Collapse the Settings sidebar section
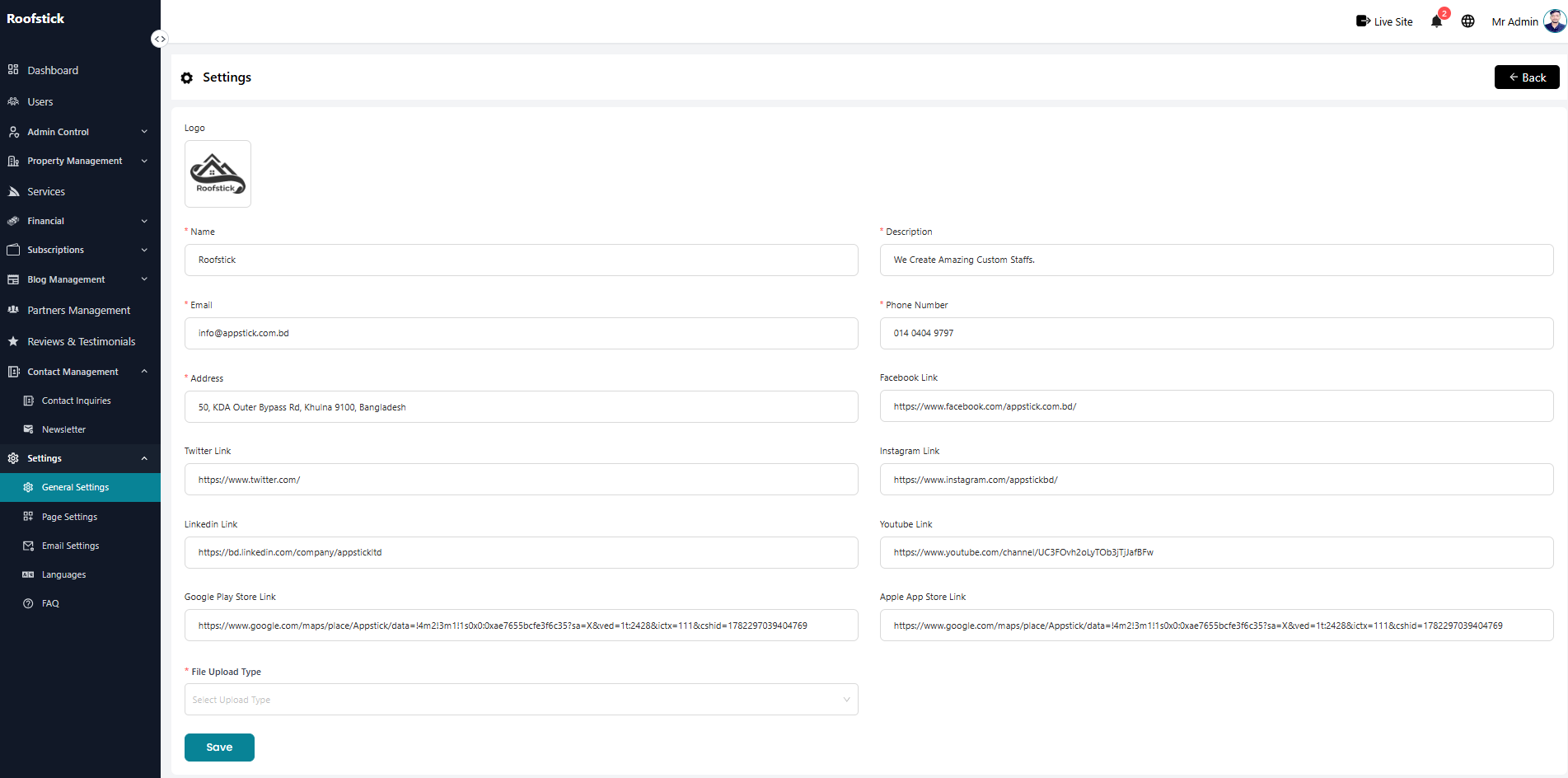Image resolution: width=1568 pixels, height=778 pixels. coord(80,458)
